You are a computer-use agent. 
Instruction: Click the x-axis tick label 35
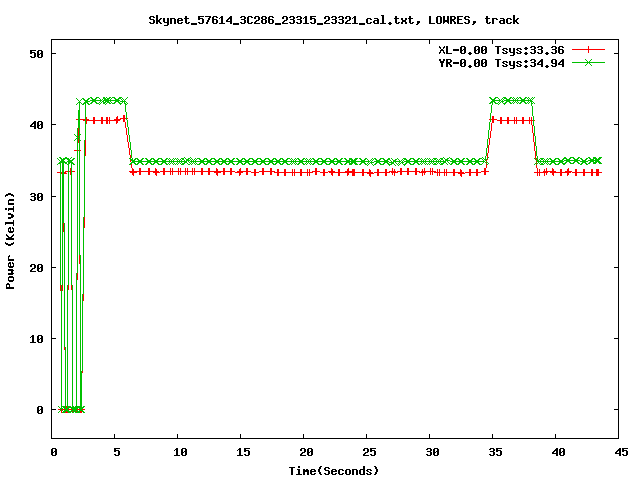click(495, 452)
